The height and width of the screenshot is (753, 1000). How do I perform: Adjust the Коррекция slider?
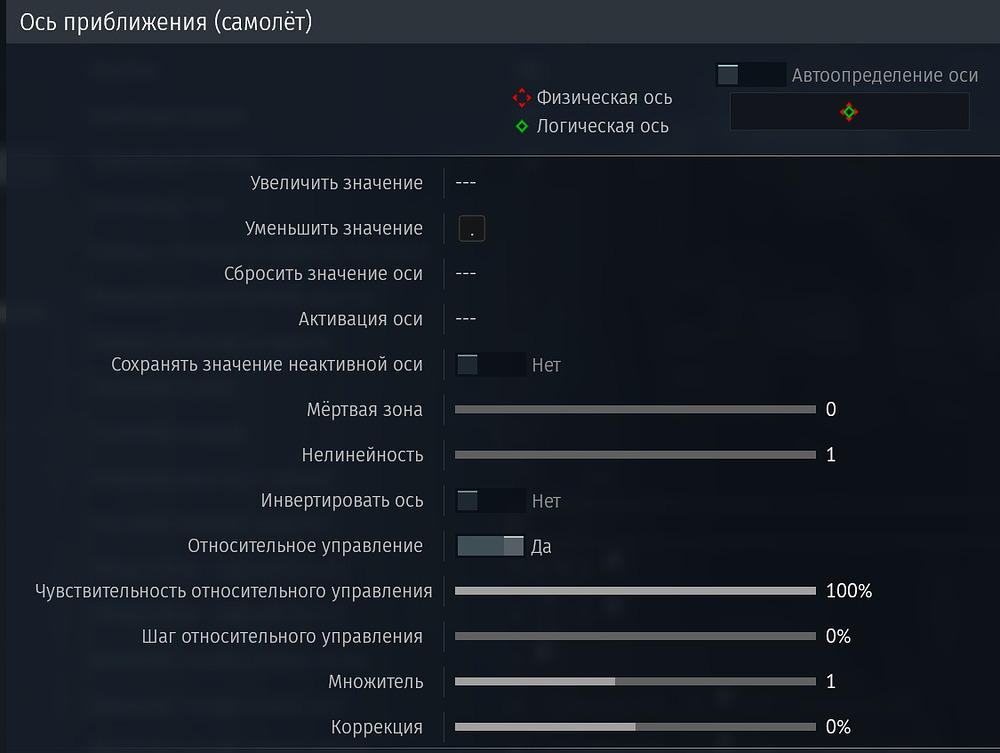tap(635, 727)
